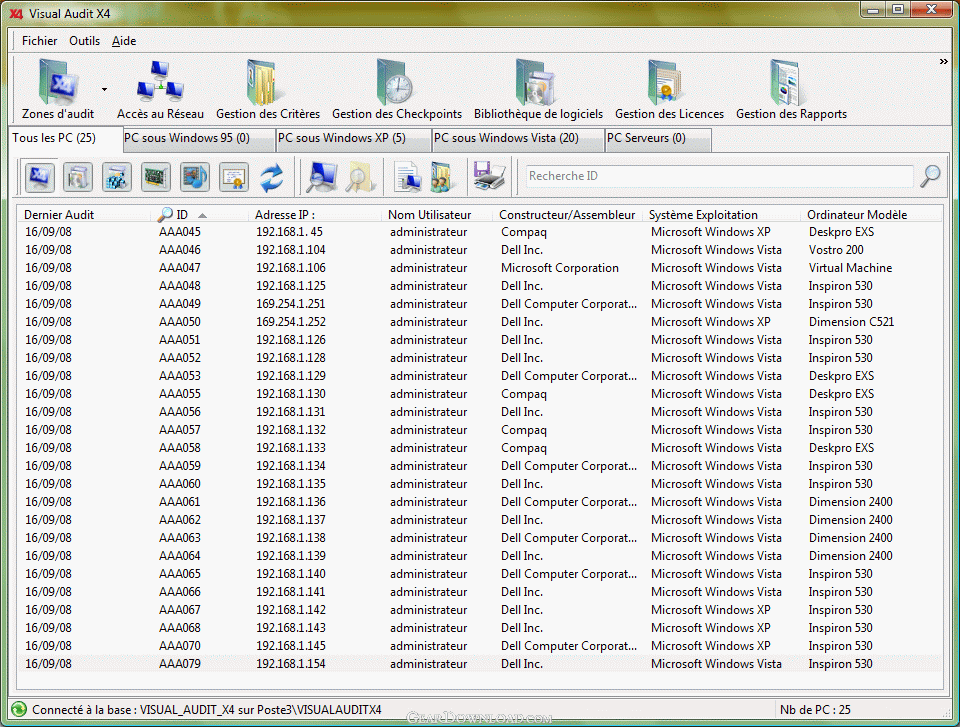Screen dimensions: 960x727
Task: Click the Nb de PC : 25 status text
Action: pos(815,710)
